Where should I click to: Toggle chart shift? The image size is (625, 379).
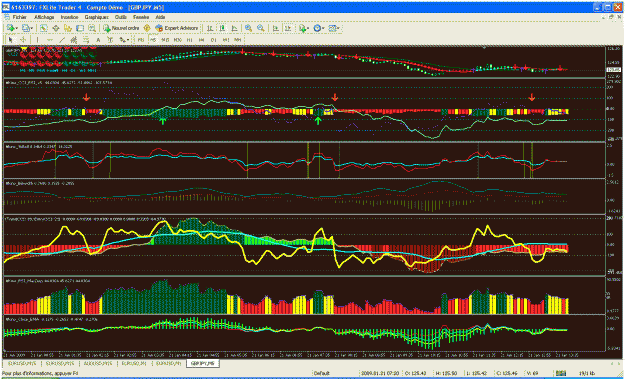(x=288, y=28)
